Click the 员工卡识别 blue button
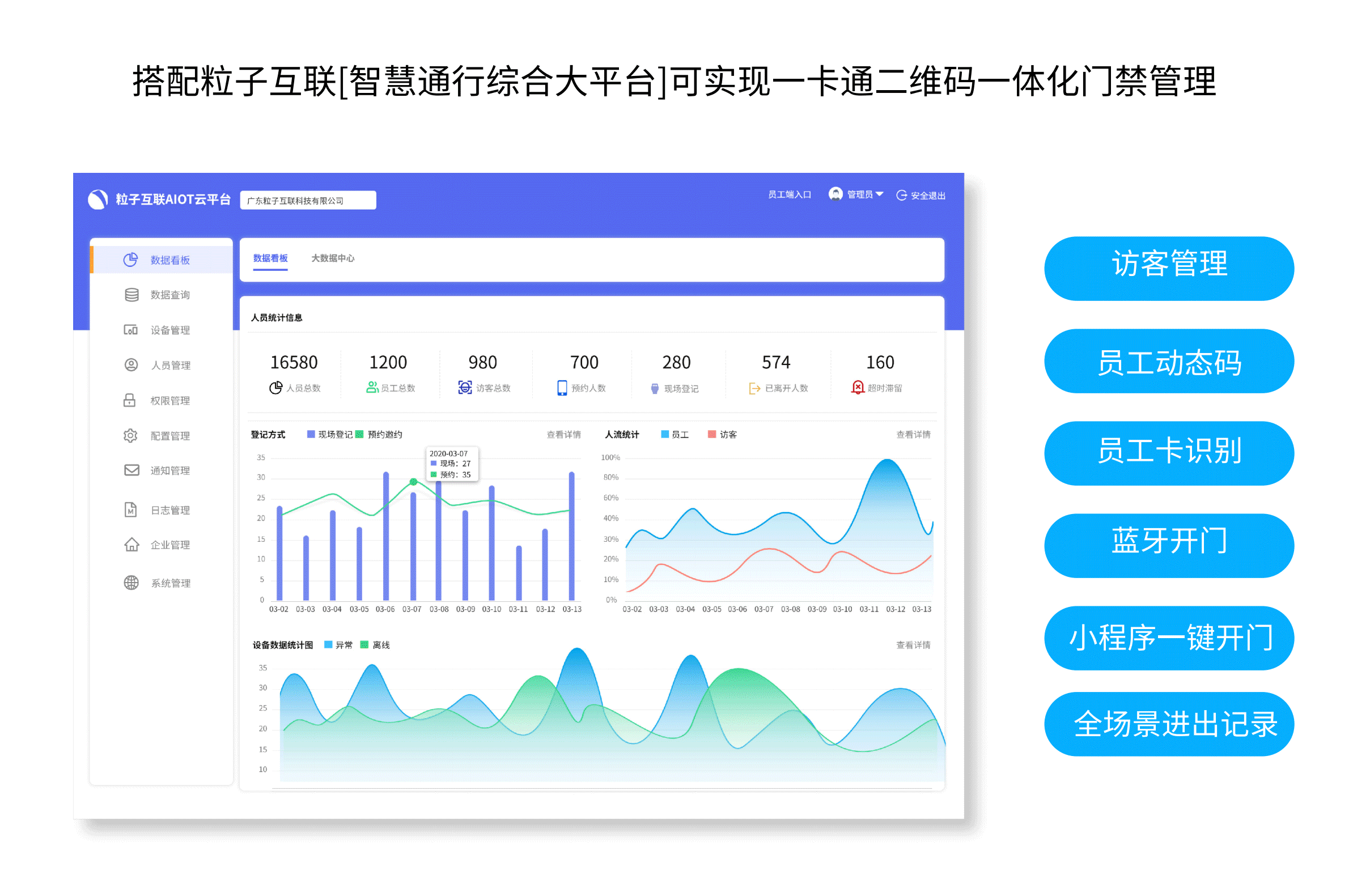1370x896 pixels. click(x=1169, y=453)
